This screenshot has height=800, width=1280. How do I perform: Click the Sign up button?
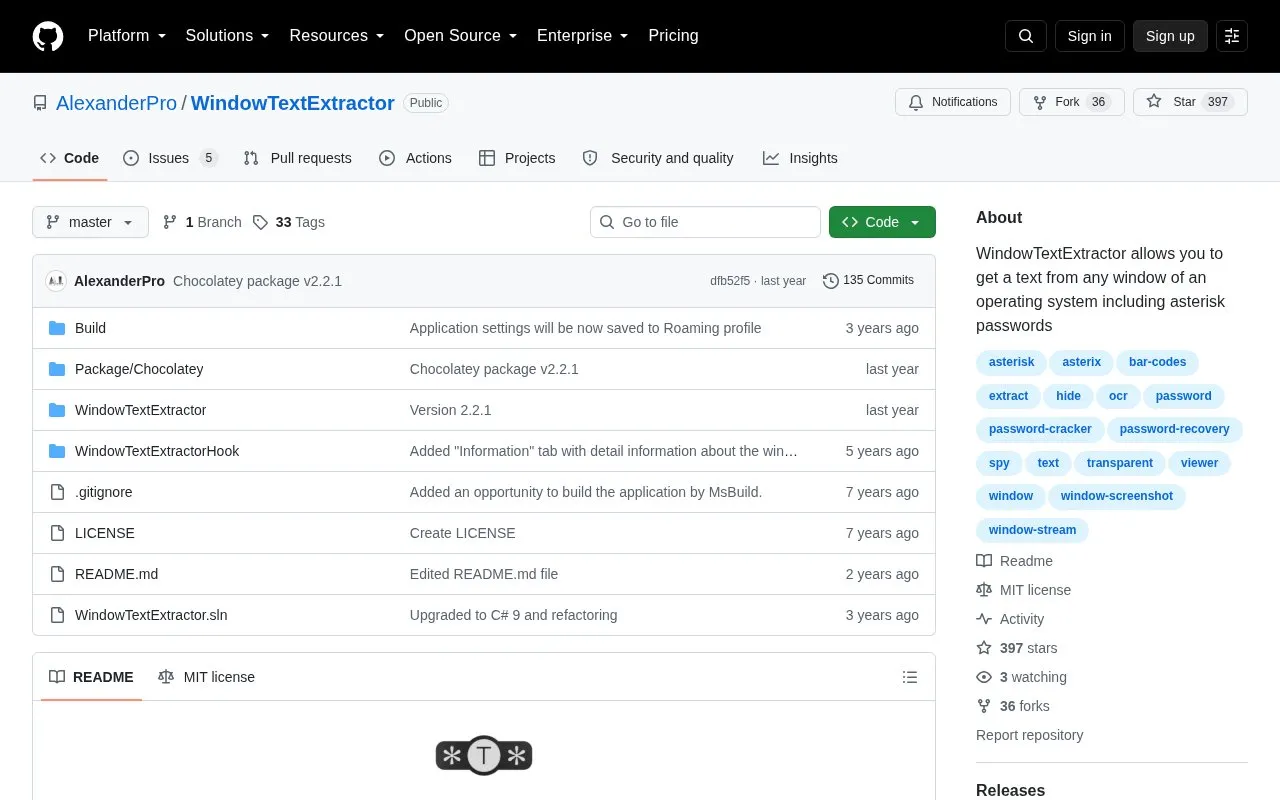click(x=1170, y=36)
